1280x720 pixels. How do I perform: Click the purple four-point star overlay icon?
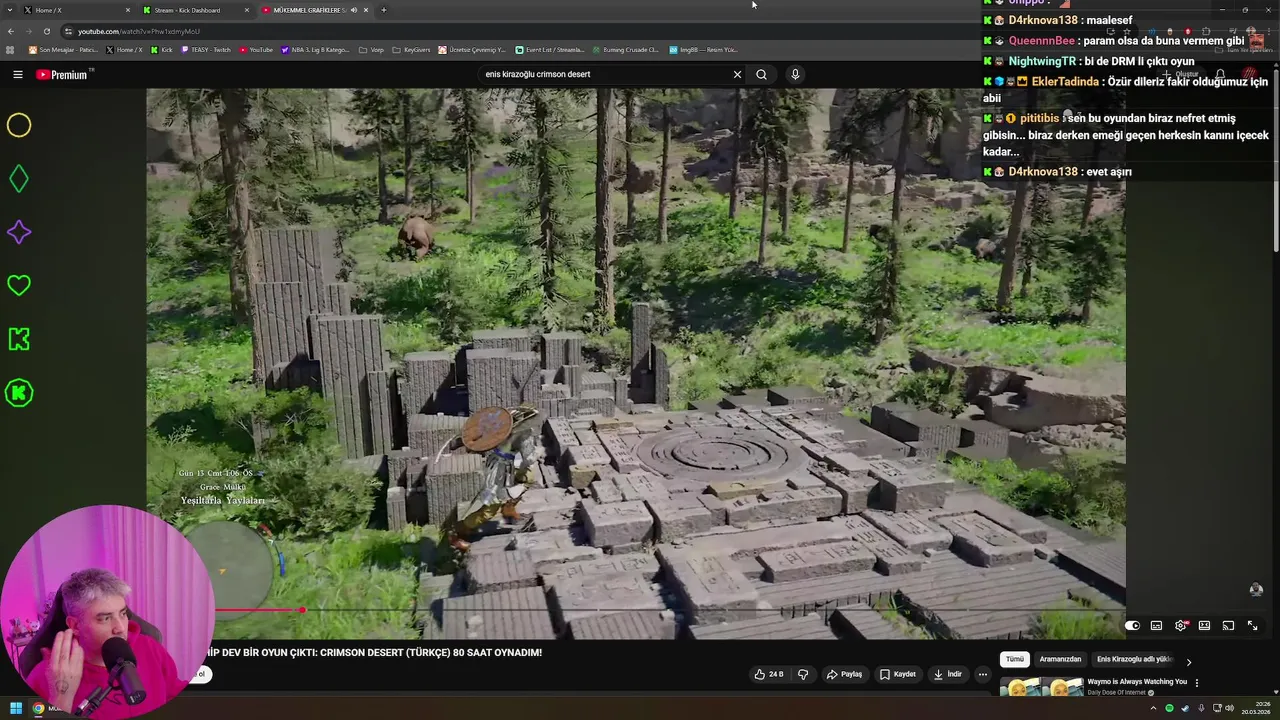(x=19, y=232)
